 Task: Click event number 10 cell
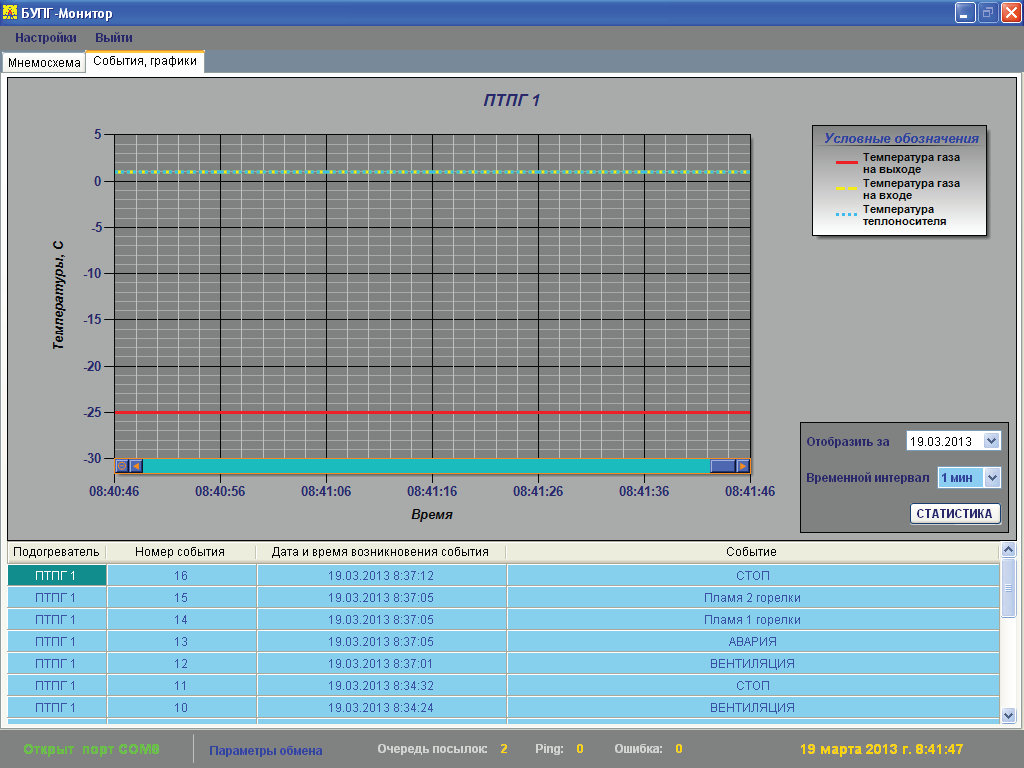[181, 707]
